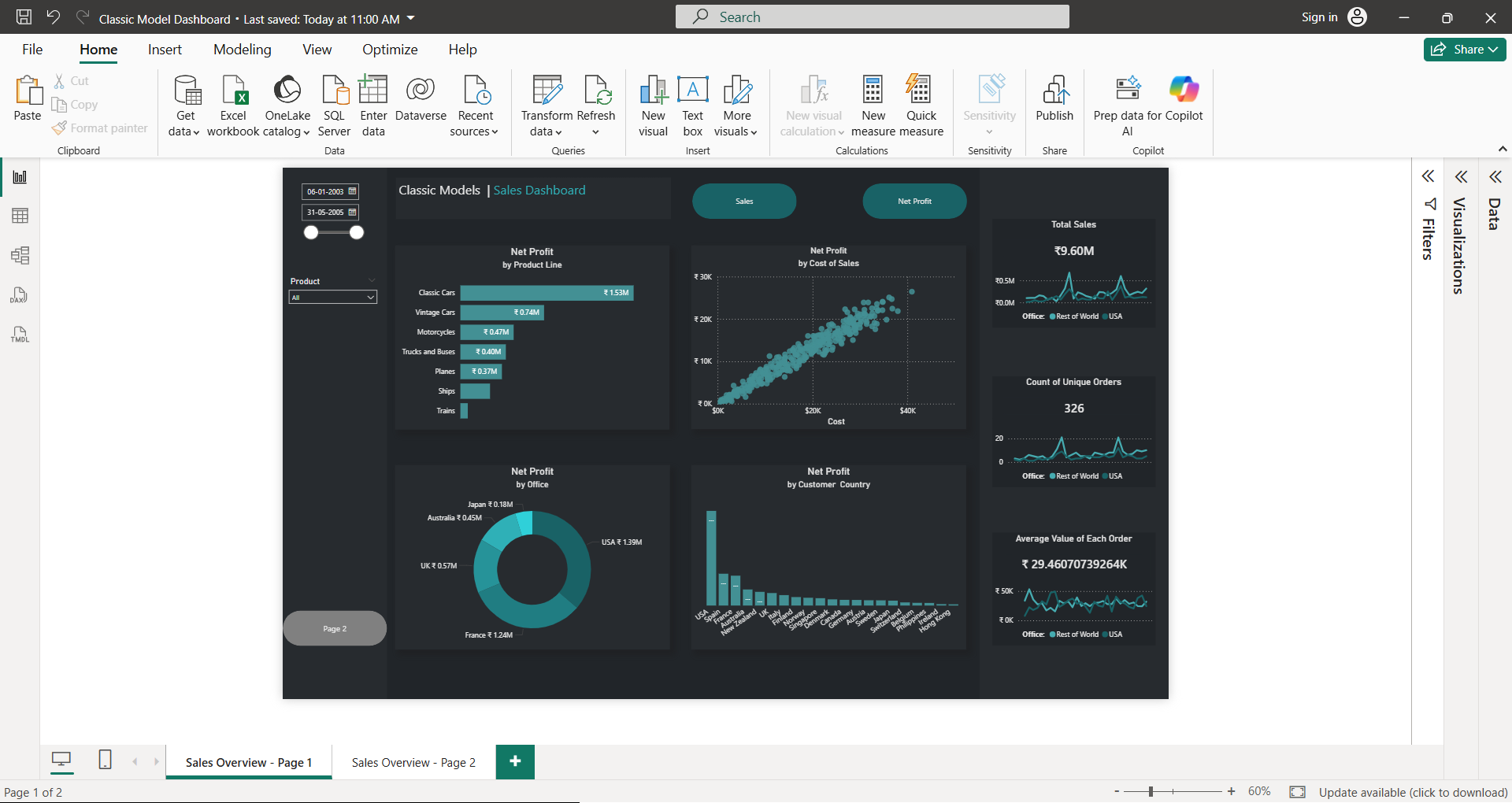This screenshot has height=803, width=1512.
Task: Toggle the Sales bookmark button on the dashboard
Action: click(x=743, y=201)
